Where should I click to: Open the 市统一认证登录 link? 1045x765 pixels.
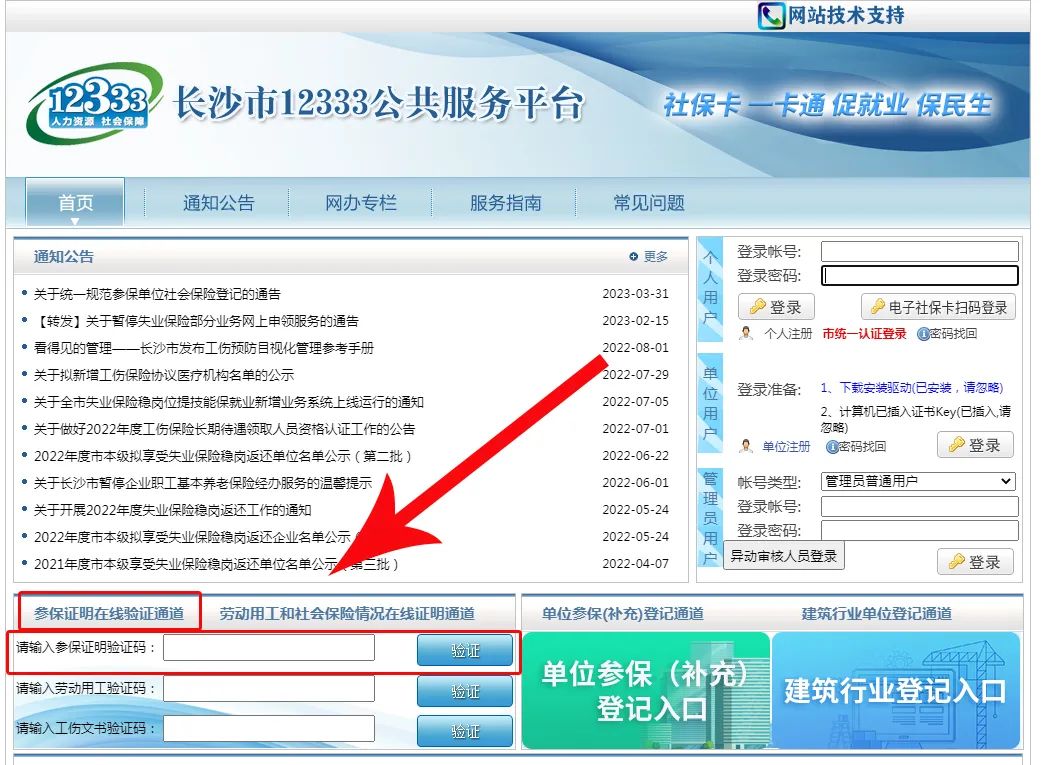[864, 334]
